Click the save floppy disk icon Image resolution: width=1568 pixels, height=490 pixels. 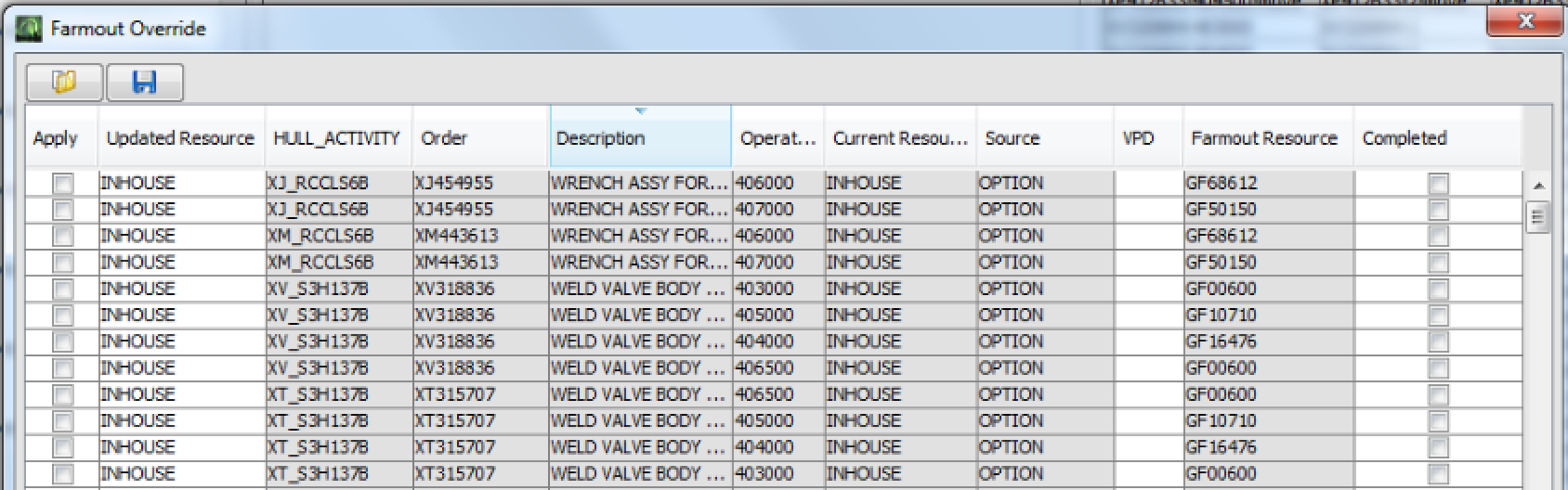click(145, 83)
